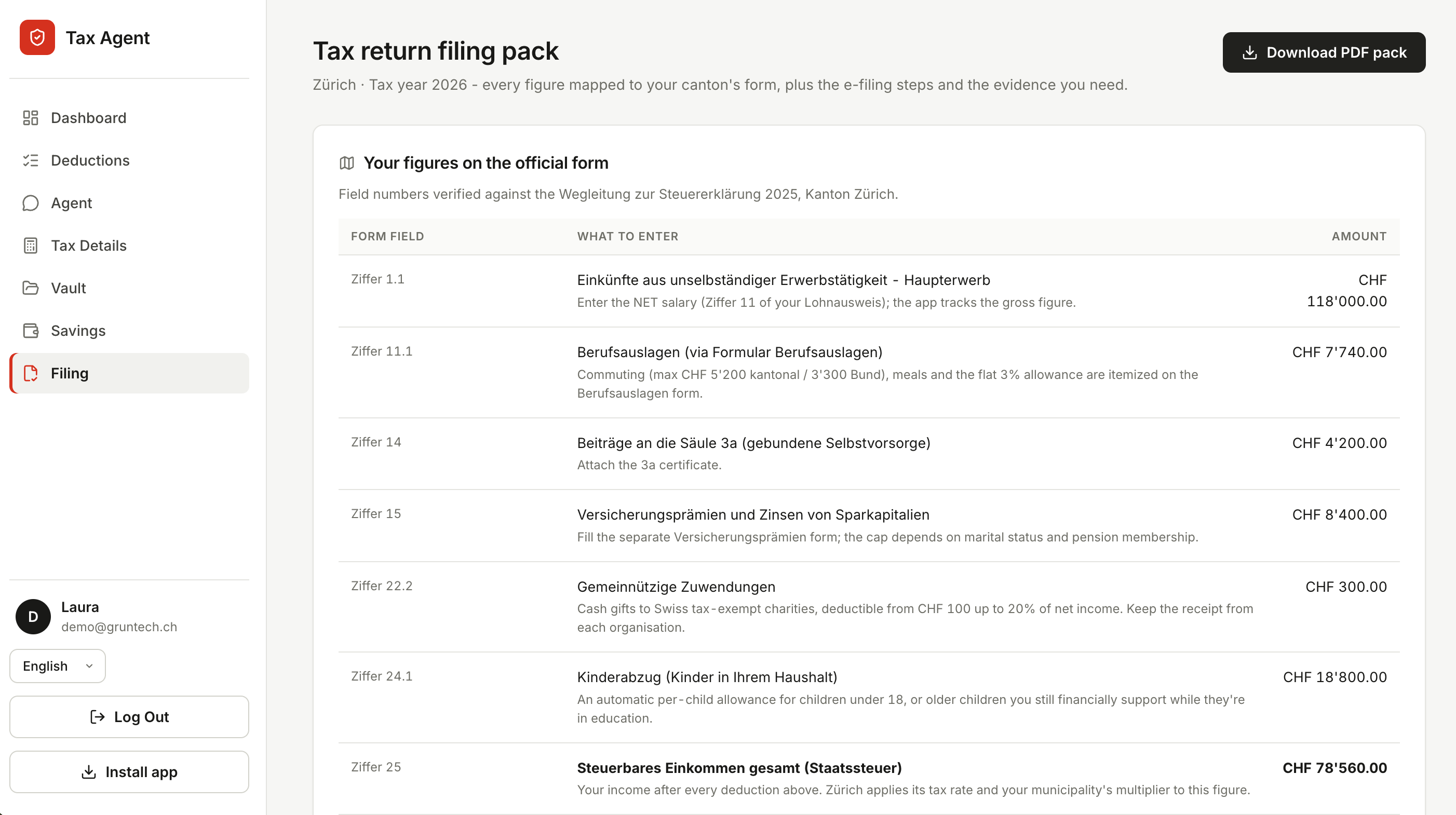Click user name Laura in sidebar
The width and height of the screenshot is (1456, 815).
click(79, 607)
